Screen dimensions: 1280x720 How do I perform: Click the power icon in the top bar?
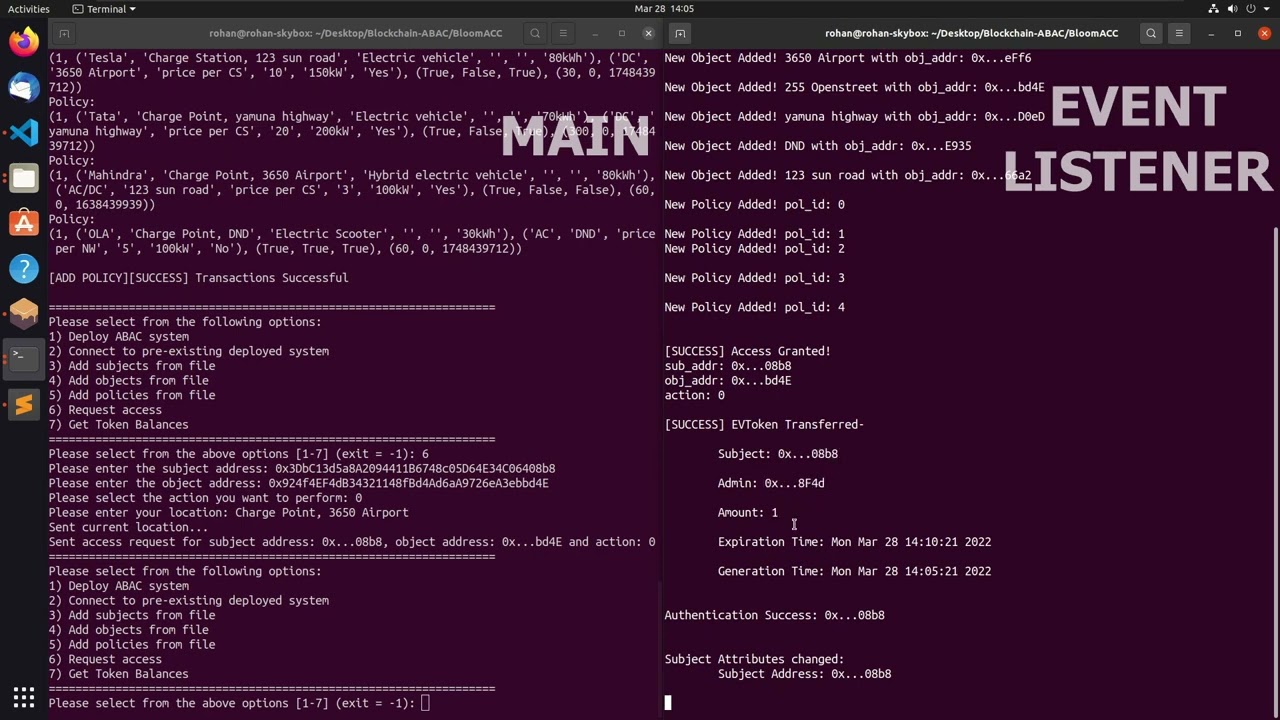(x=1253, y=9)
